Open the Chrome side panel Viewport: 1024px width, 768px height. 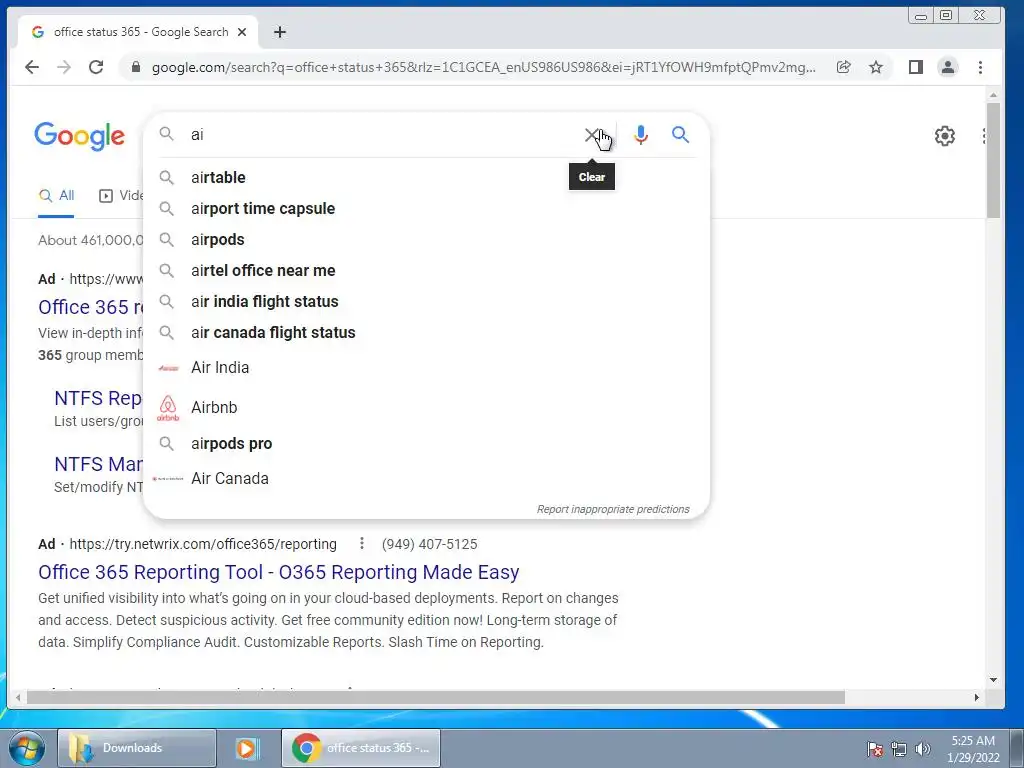(916, 67)
